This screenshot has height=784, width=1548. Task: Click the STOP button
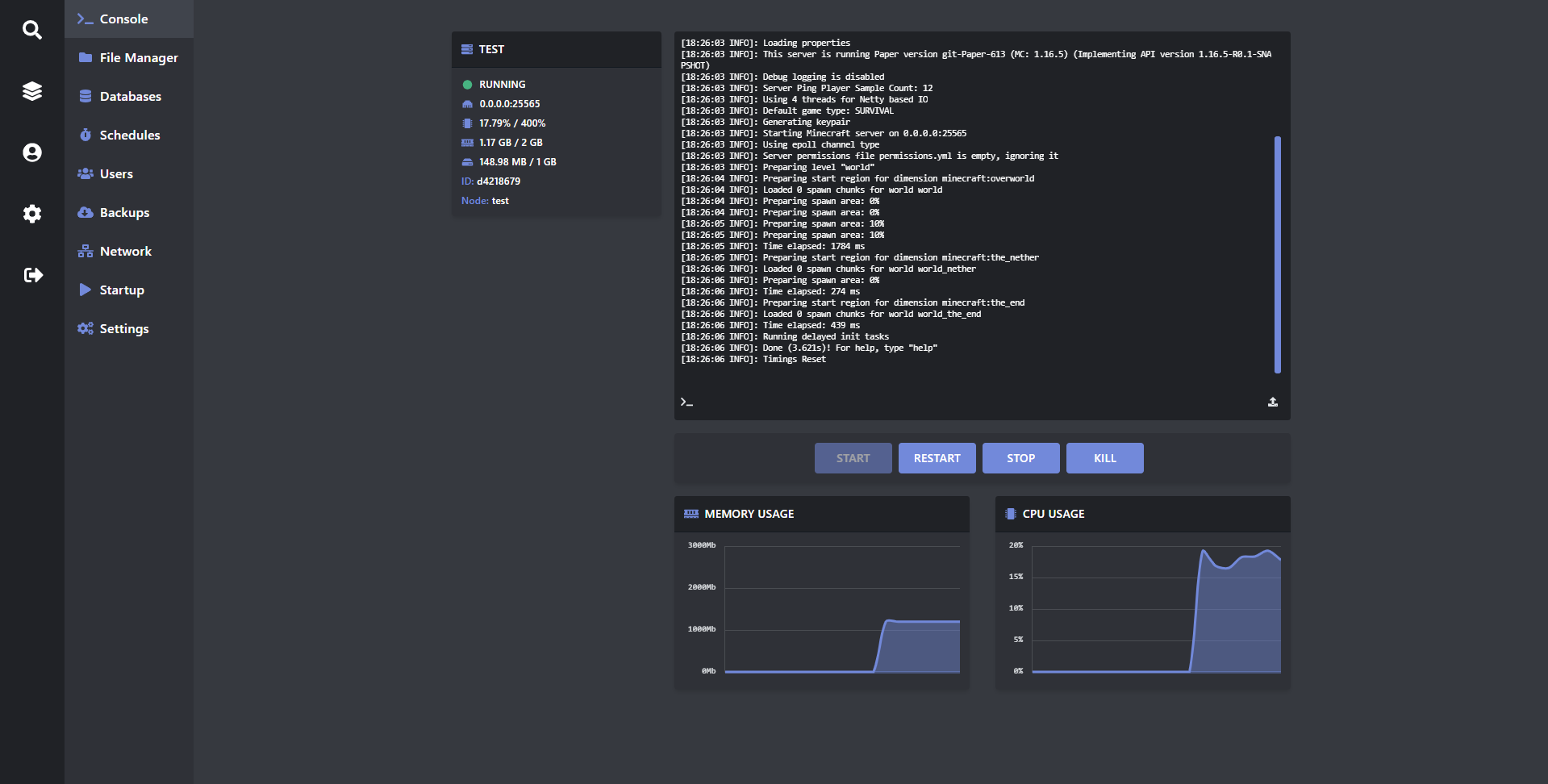coord(1021,458)
